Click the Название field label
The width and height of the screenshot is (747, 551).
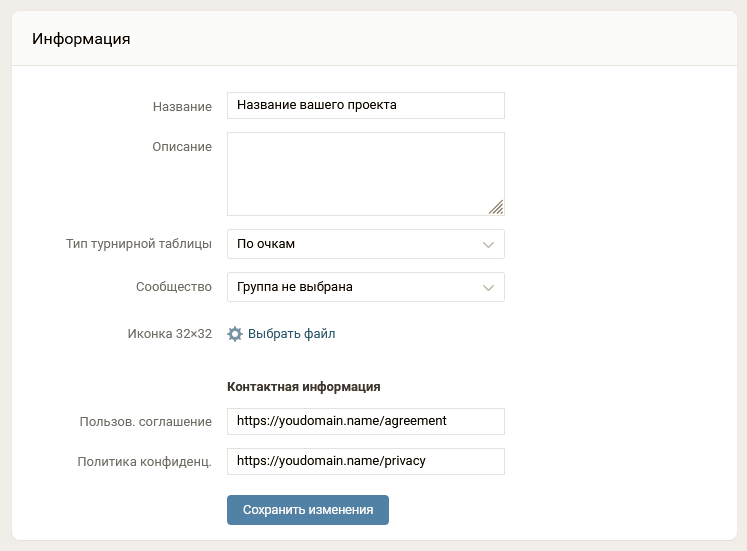coord(182,106)
